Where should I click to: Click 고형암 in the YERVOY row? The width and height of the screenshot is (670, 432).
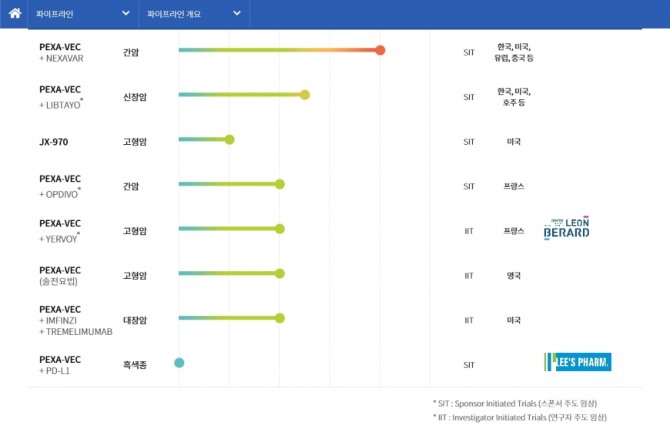(135, 231)
